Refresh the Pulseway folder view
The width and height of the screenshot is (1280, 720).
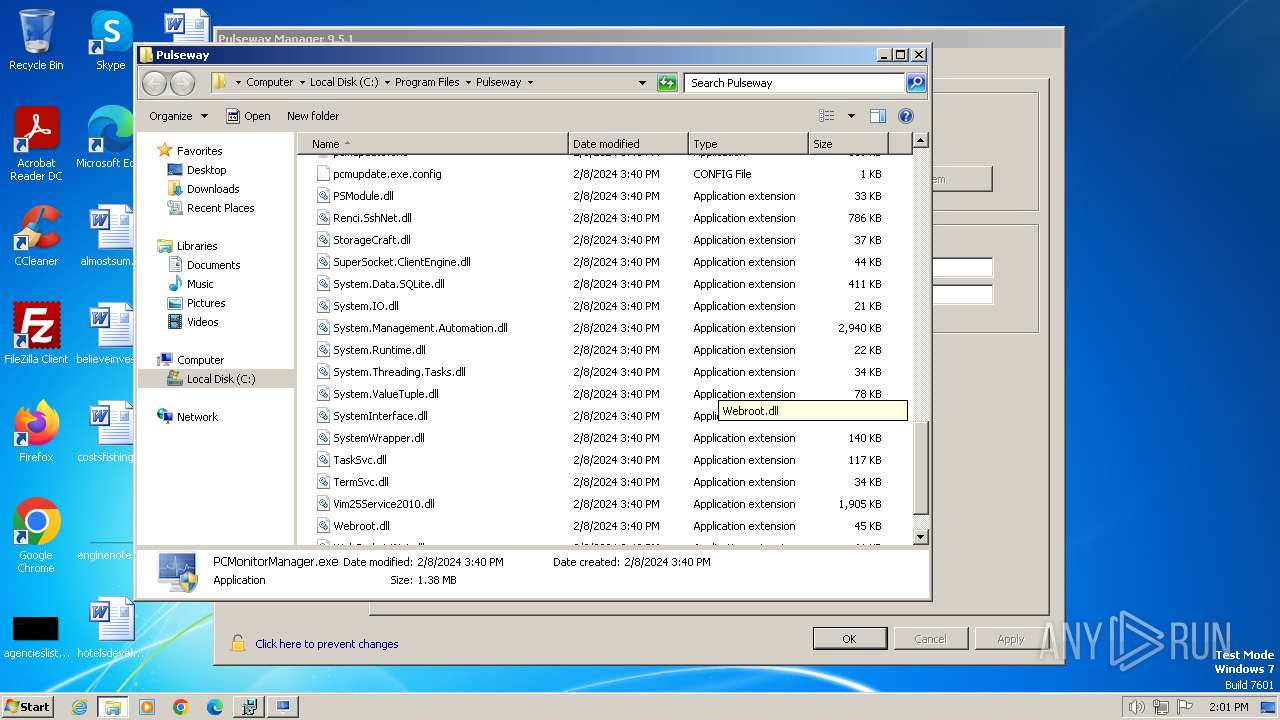(667, 83)
